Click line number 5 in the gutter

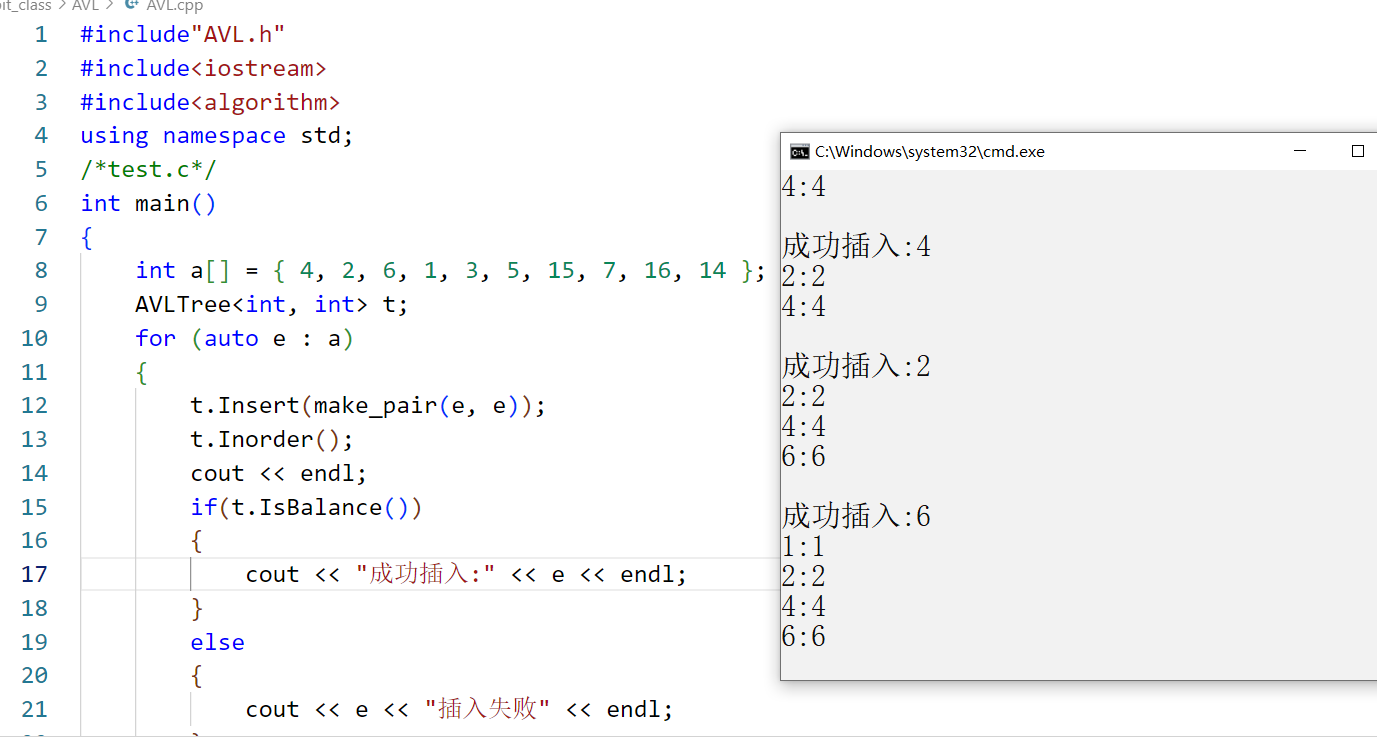pyautogui.click(x=41, y=170)
